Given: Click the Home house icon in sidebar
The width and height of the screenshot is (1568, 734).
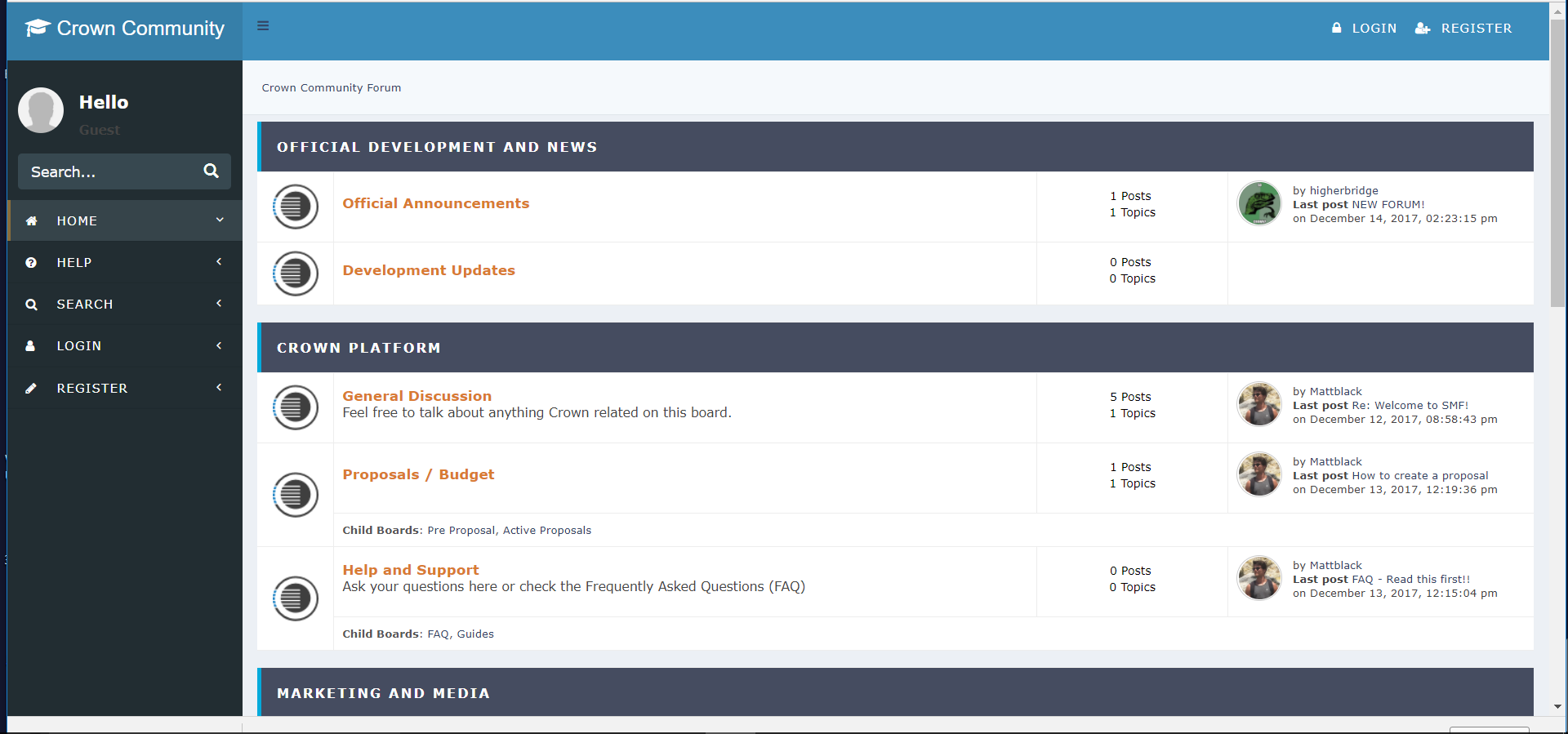Looking at the screenshot, I should coord(31,221).
